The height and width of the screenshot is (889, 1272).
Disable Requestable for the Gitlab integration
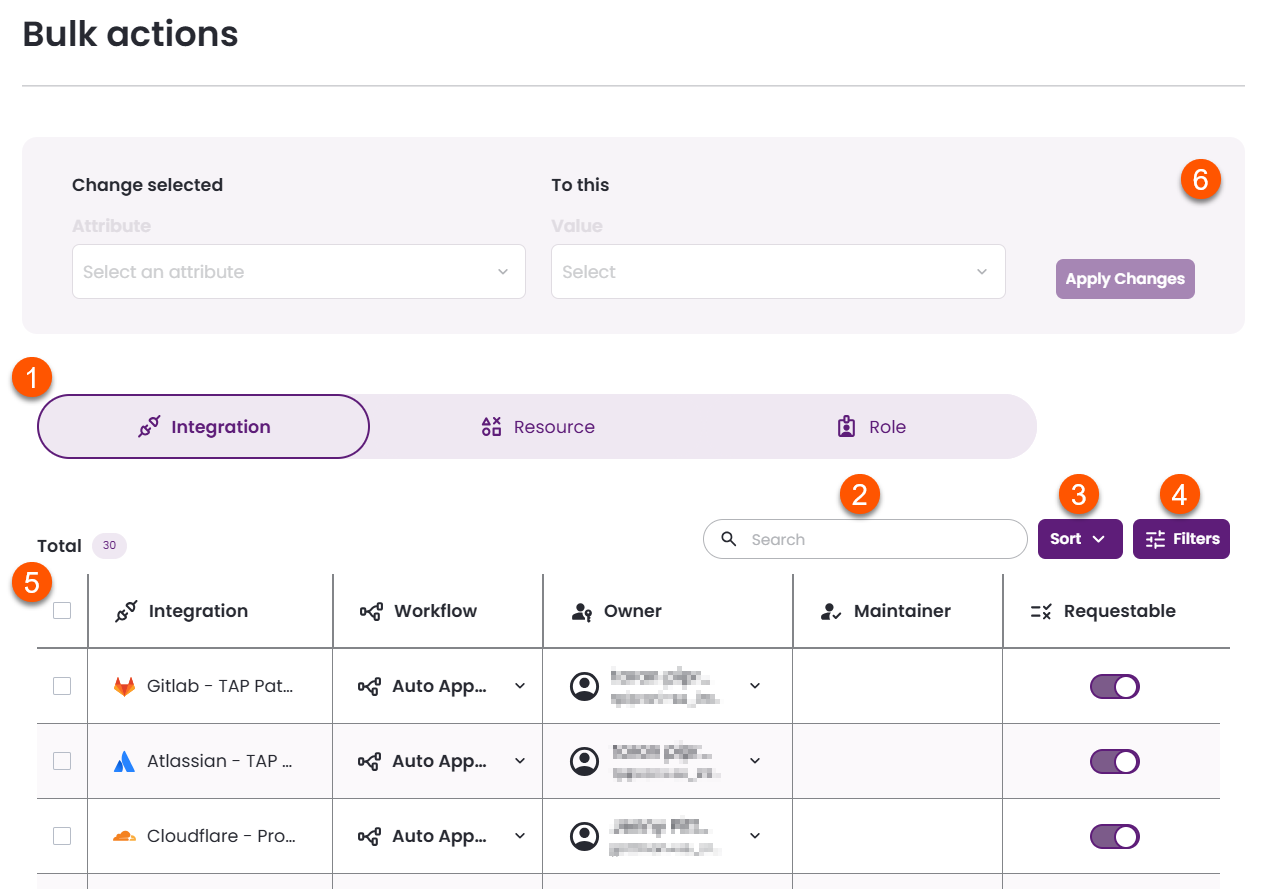point(1114,686)
